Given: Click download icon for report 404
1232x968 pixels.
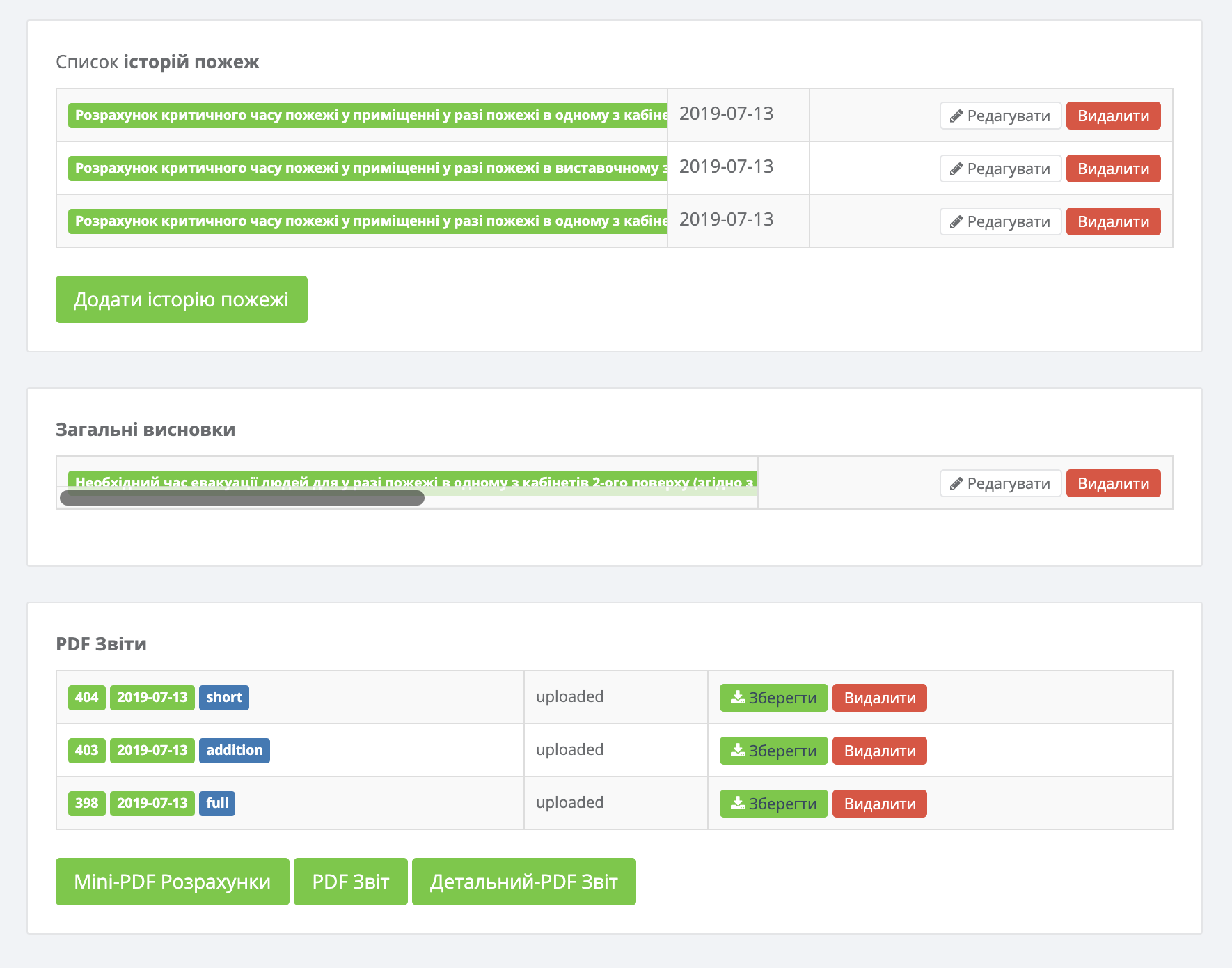Looking at the screenshot, I should 738,697.
